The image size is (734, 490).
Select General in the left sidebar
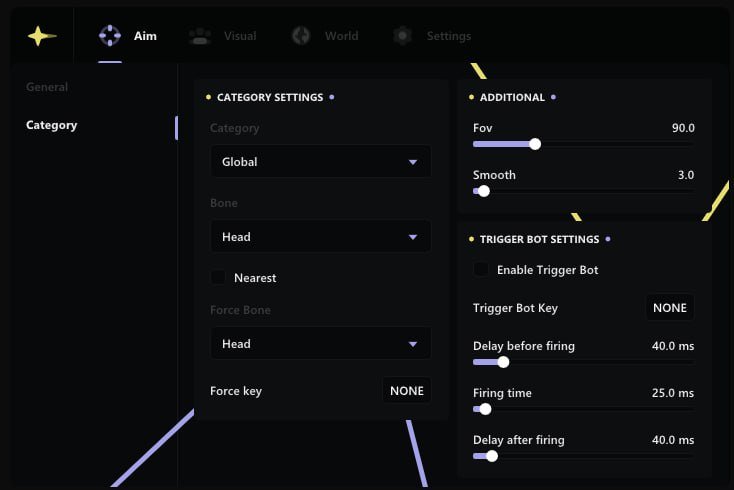point(47,87)
